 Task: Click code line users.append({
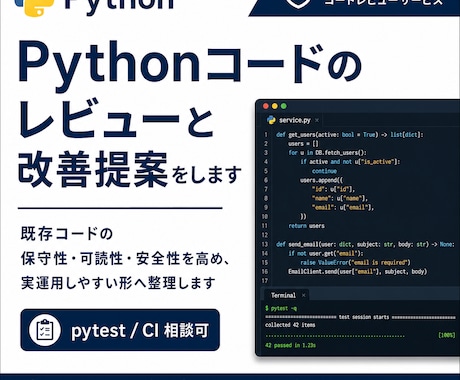click(x=322, y=180)
